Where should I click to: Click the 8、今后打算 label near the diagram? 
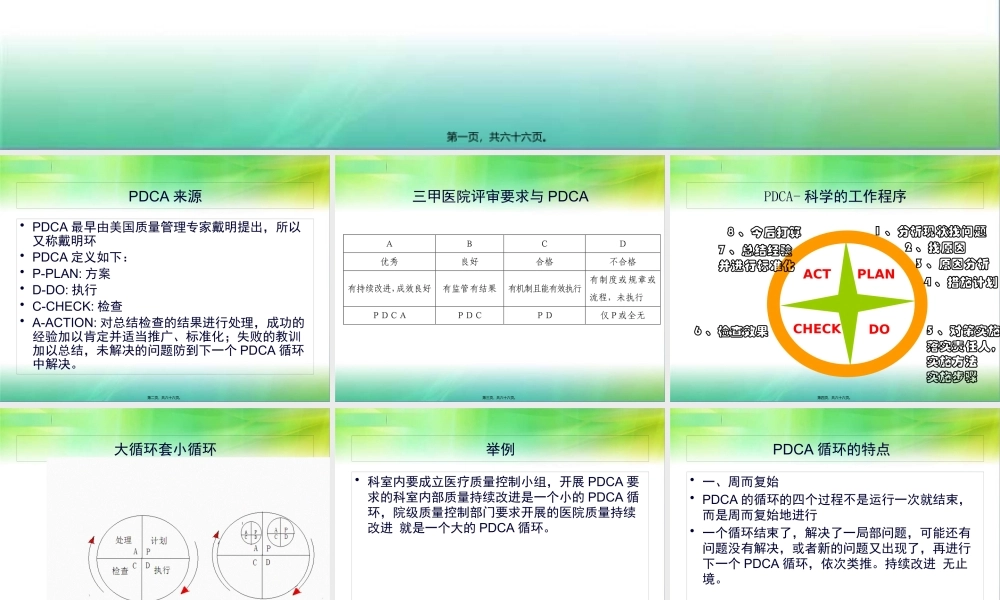(761, 230)
